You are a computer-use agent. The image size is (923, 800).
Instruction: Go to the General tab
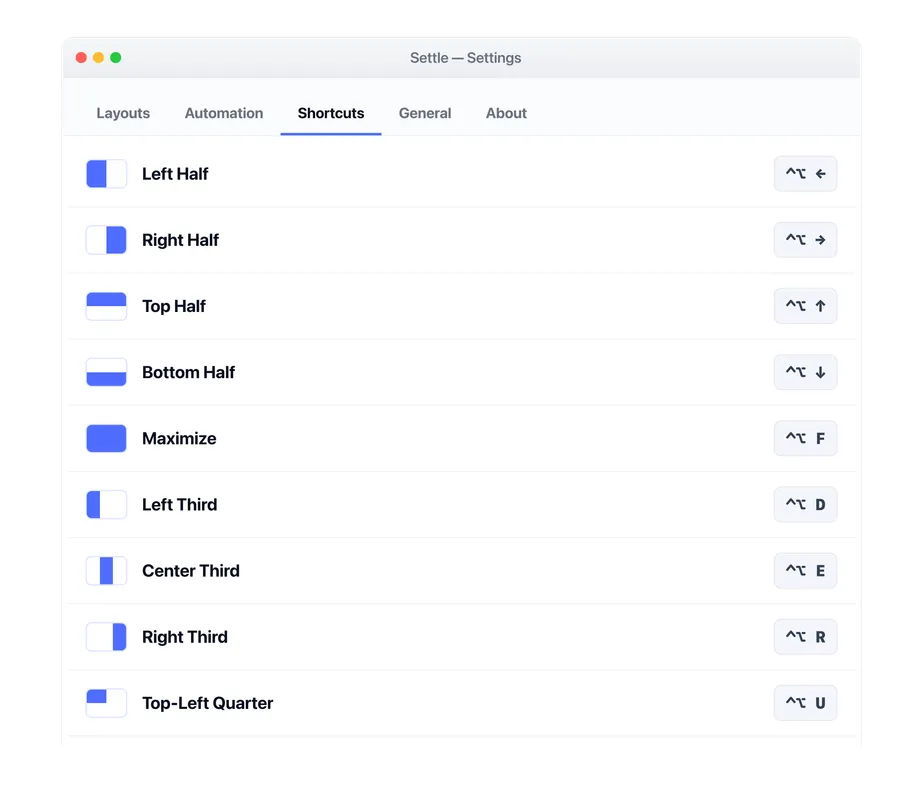click(x=425, y=113)
